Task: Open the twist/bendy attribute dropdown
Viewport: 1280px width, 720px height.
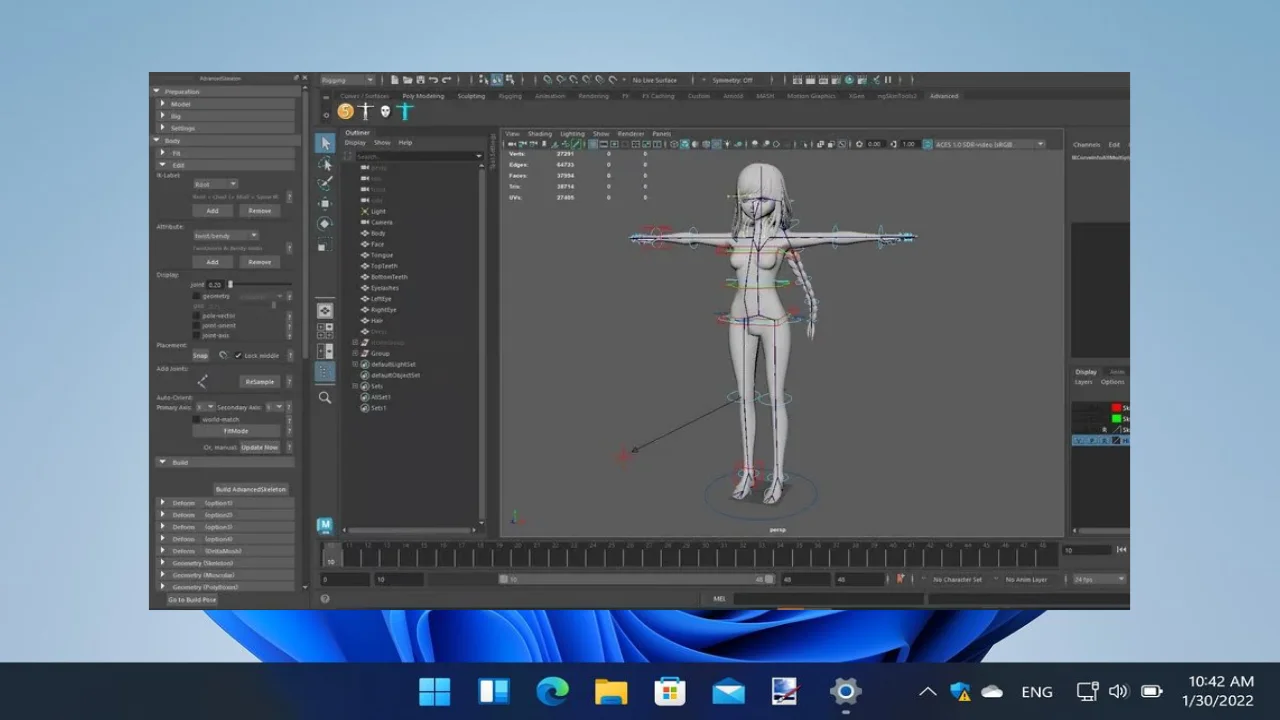Action: pos(225,236)
